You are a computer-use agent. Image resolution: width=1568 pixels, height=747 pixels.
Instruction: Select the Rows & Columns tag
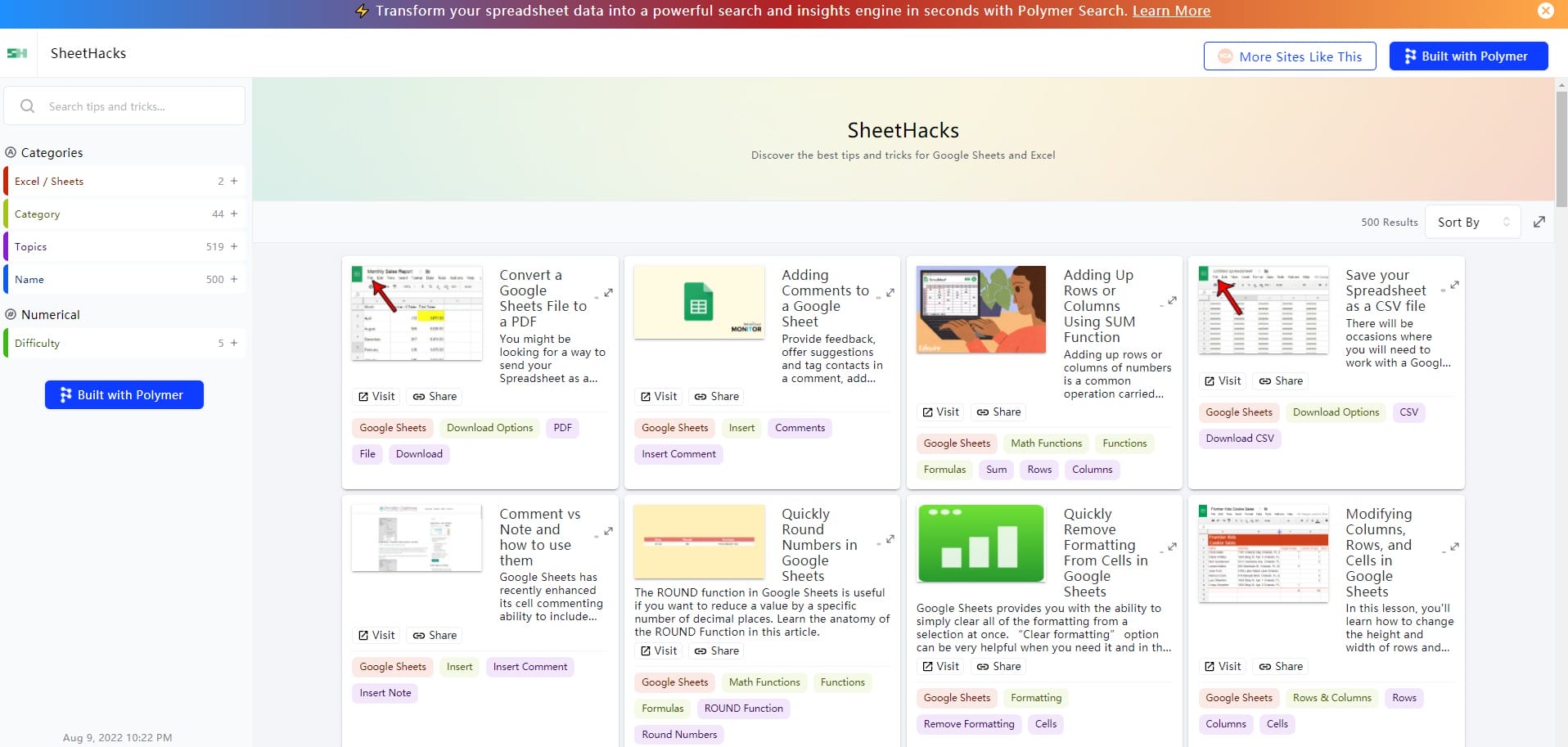click(x=1331, y=698)
